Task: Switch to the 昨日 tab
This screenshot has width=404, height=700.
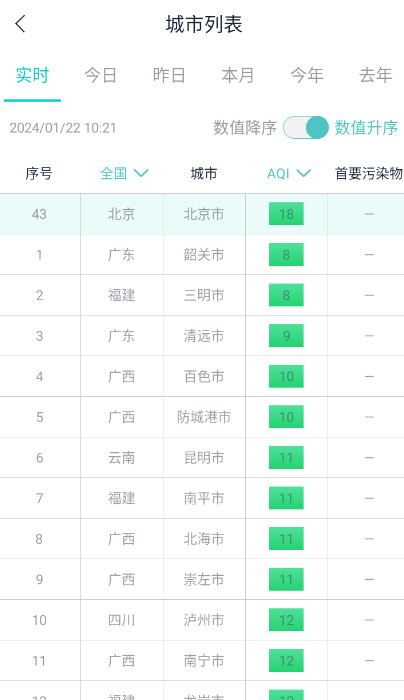Action: [169, 75]
